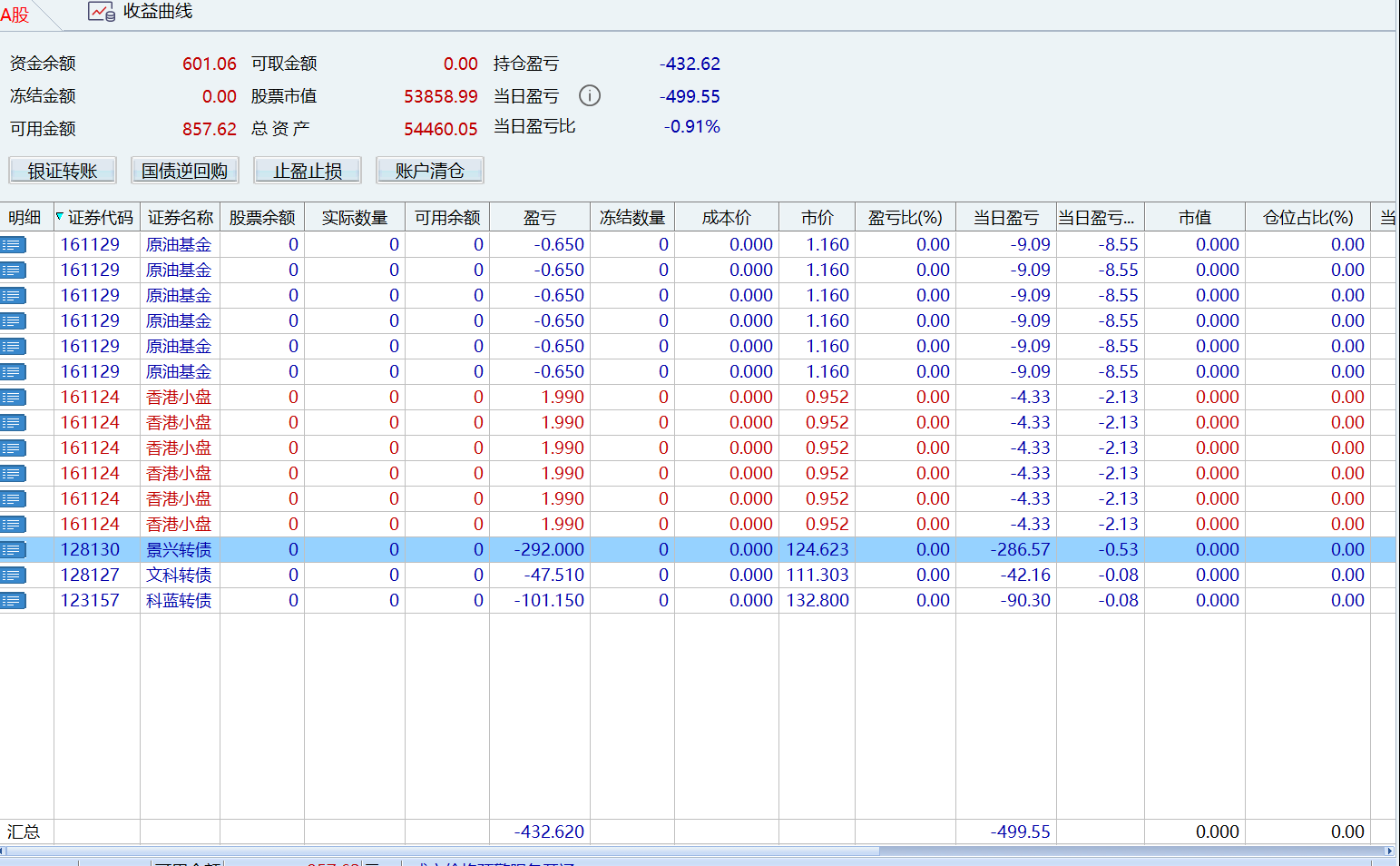
Task: Sort by 市价 column header
Action: (x=817, y=218)
